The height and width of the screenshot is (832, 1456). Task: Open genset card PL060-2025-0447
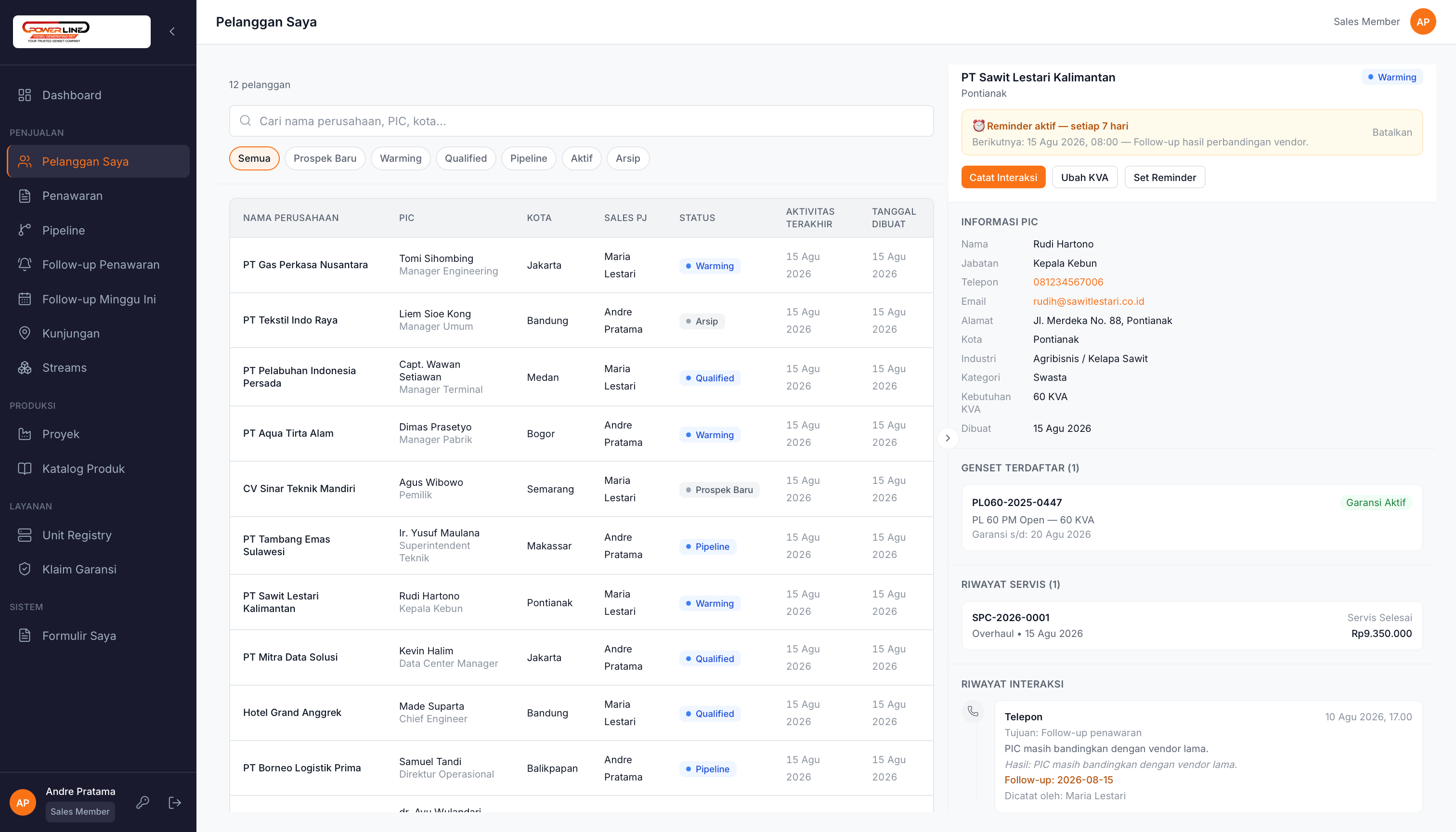click(x=1192, y=518)
